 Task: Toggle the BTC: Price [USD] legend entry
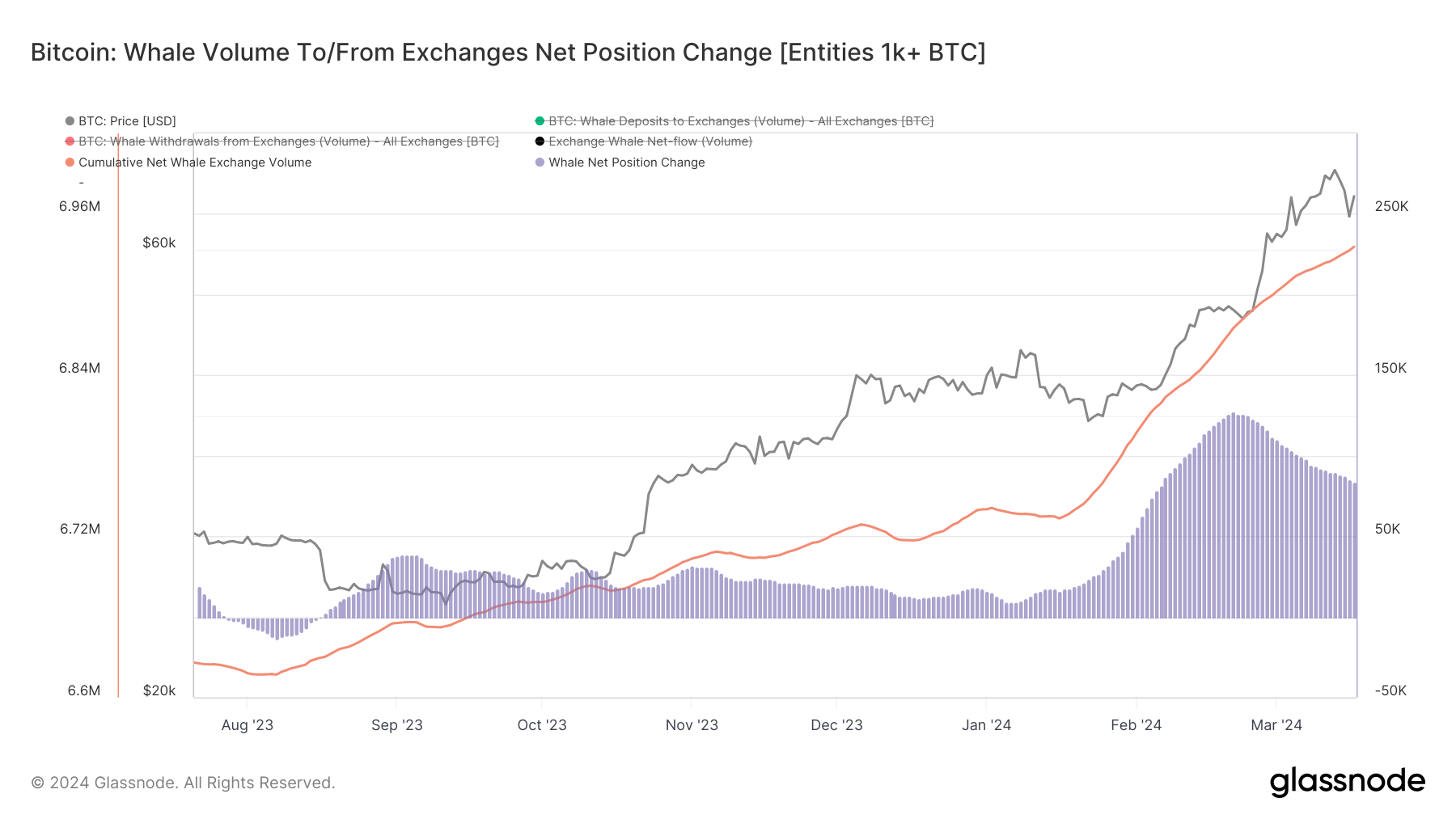coord(121,121)
